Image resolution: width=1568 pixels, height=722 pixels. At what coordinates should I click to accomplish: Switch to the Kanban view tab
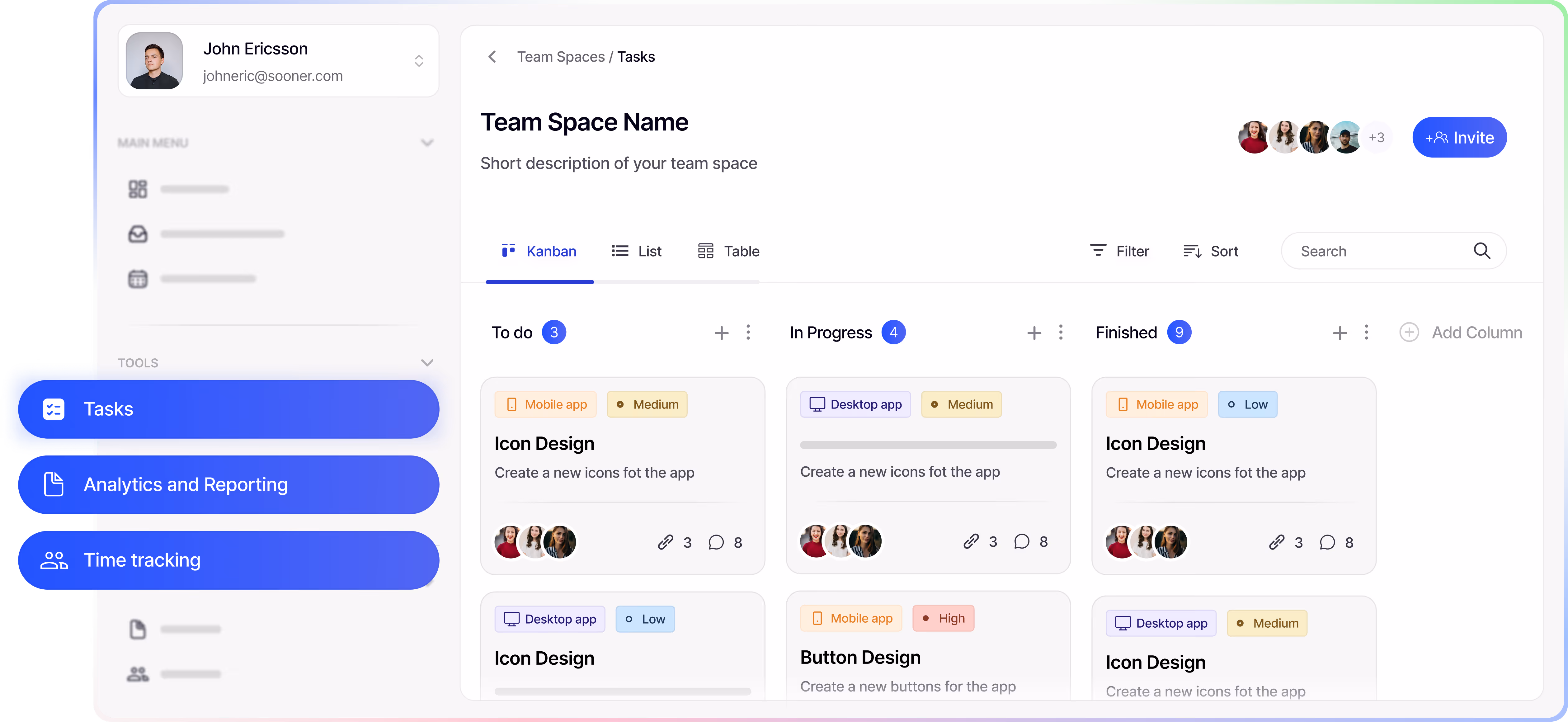(x=539, y=252)
